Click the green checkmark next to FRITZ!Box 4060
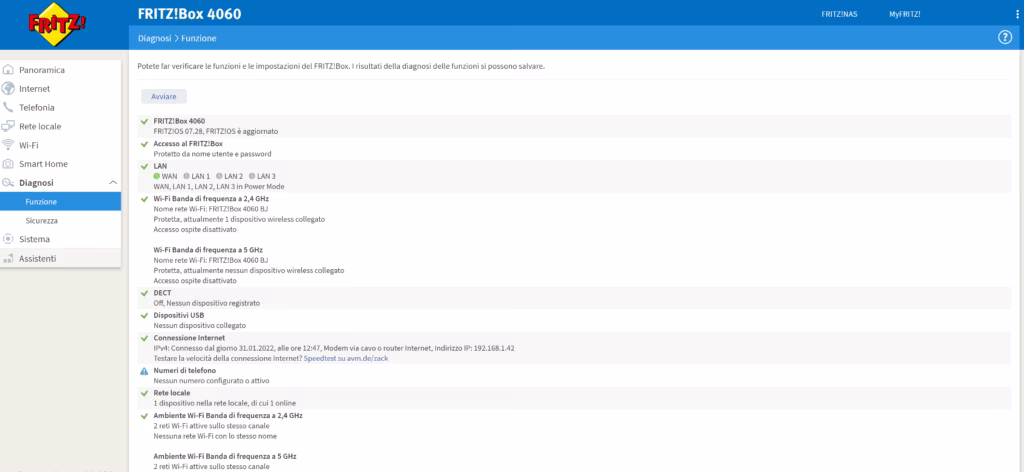 pos(144,121)
